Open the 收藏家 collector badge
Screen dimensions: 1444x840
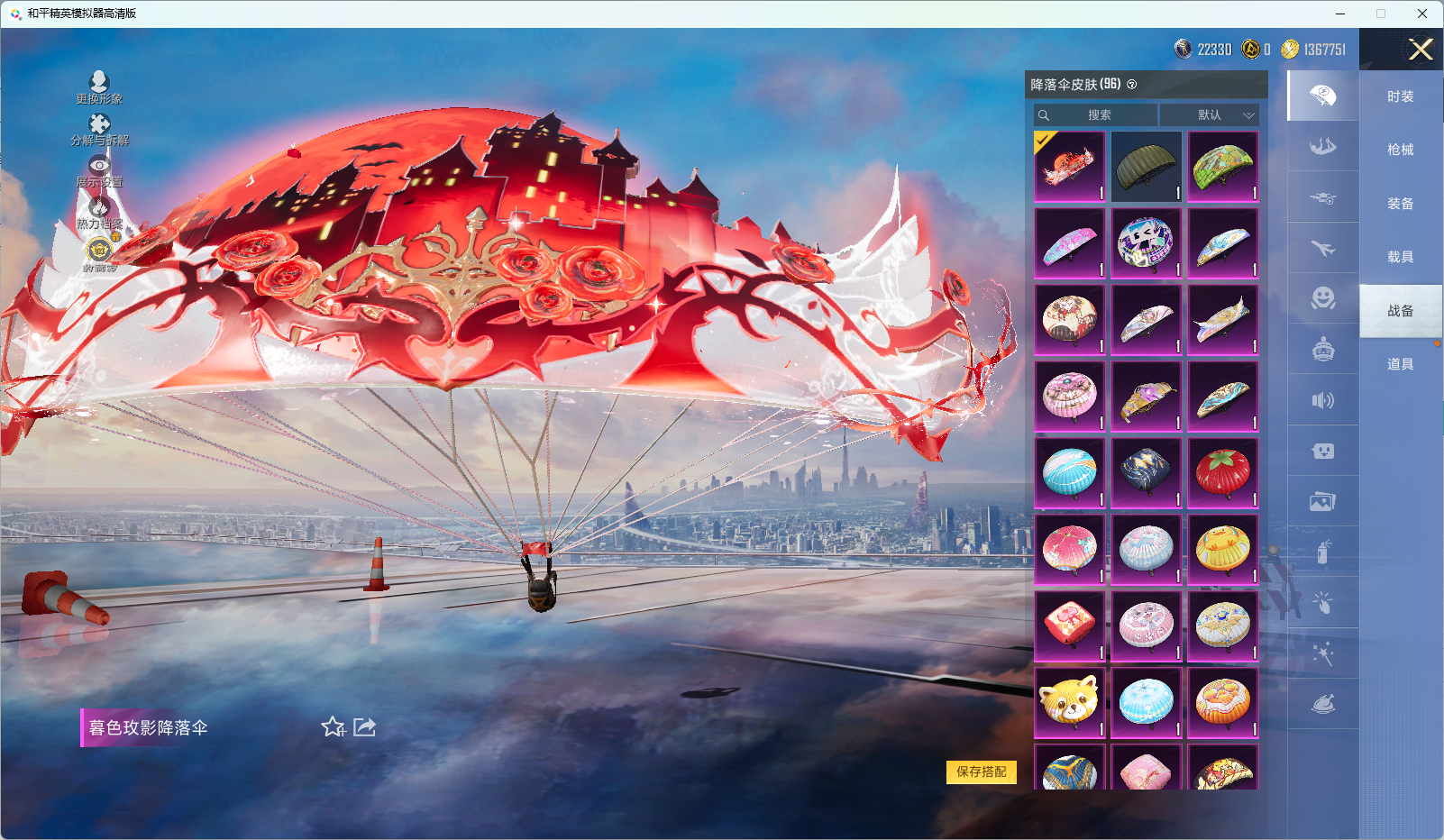click(x=99, y=251)
